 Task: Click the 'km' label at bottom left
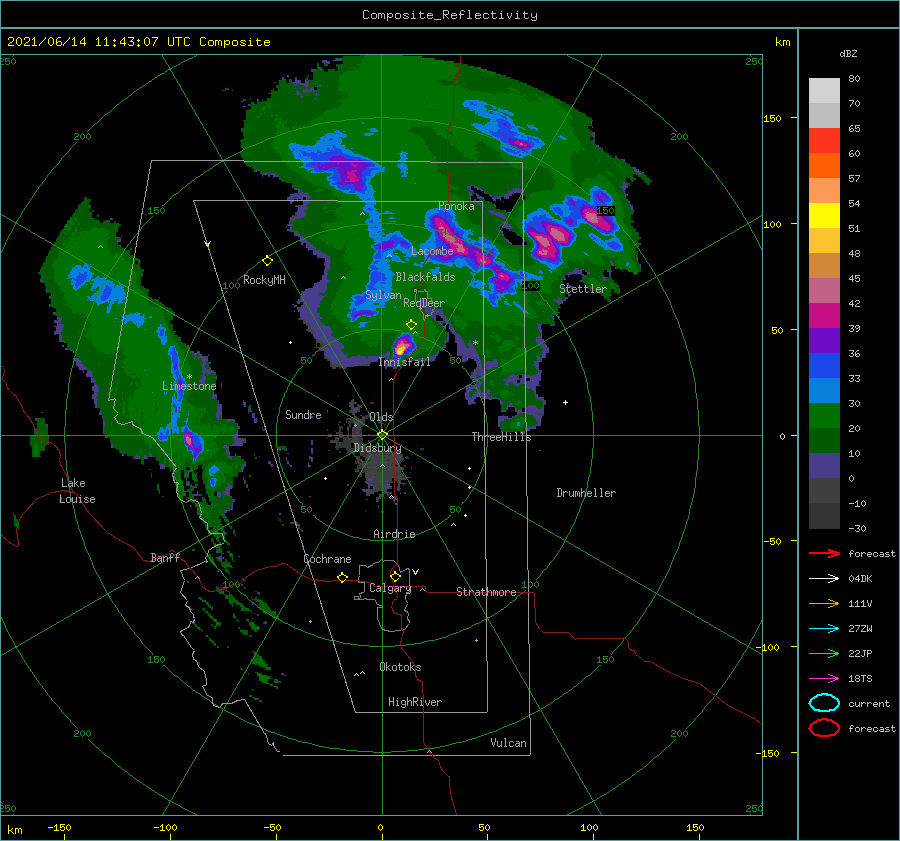pyautogui.click(x=15, y=830)
